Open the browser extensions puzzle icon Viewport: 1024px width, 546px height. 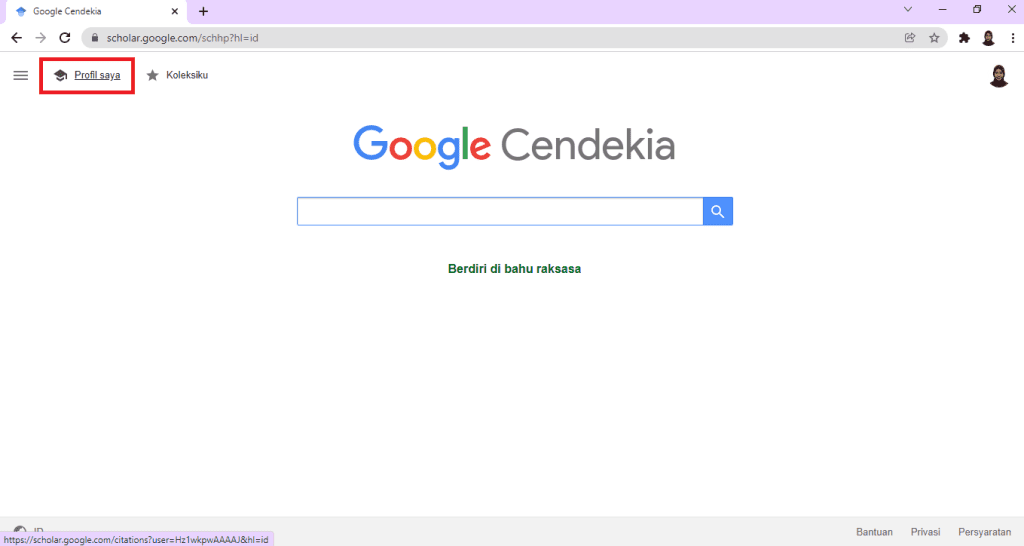964,38
